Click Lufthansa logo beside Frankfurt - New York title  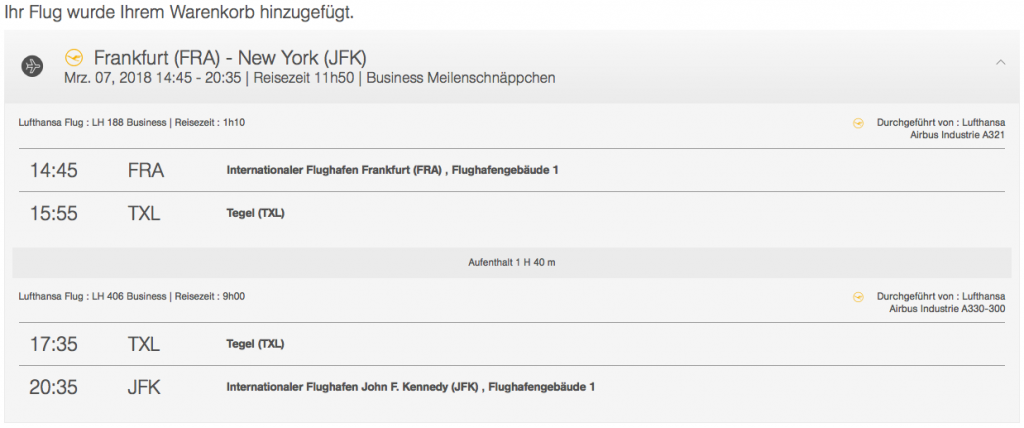73,56
